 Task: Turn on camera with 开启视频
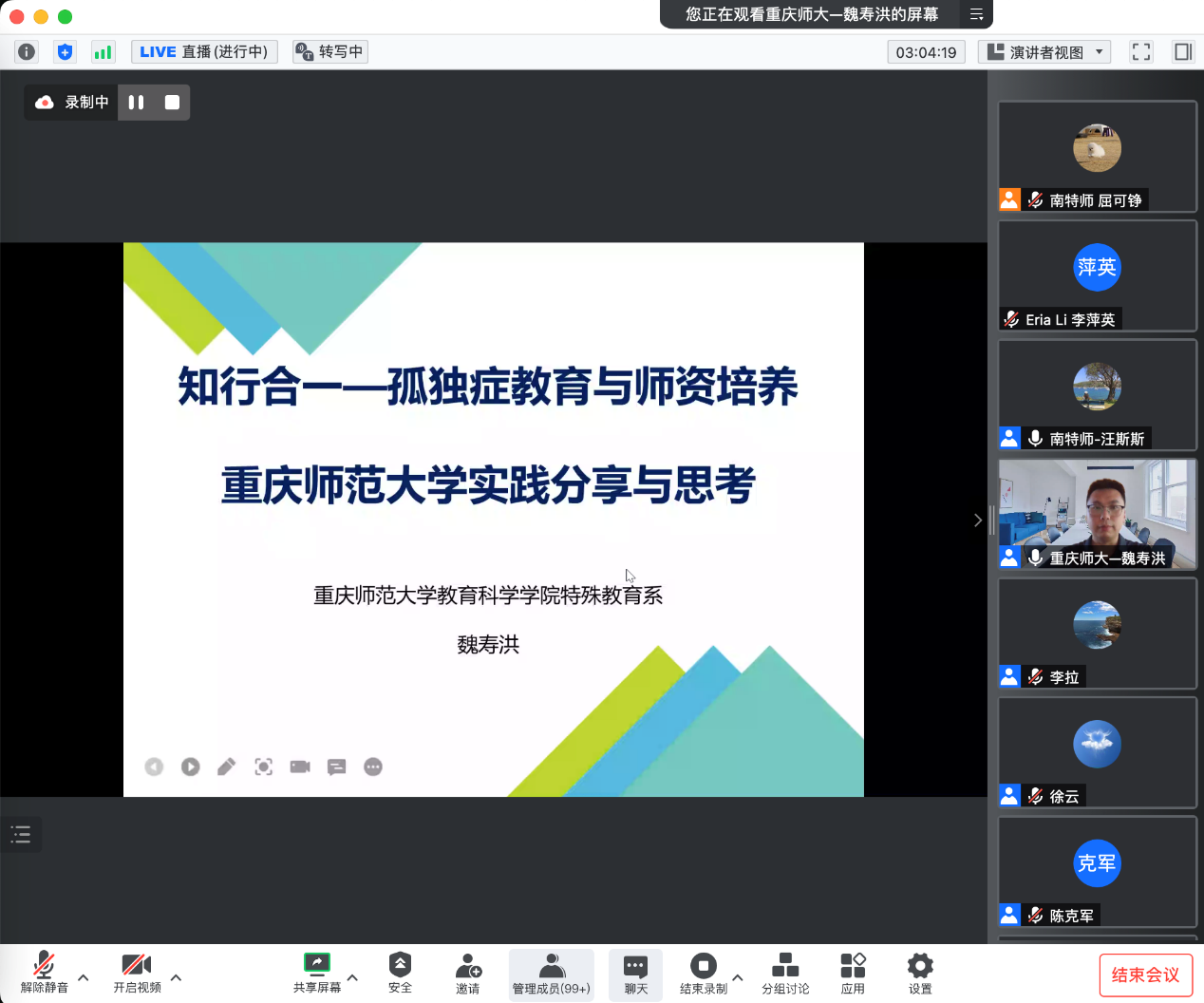point(137,973)
